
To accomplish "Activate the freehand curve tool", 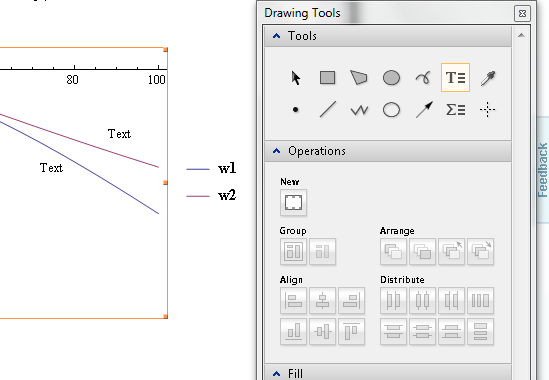I will 423,78.
